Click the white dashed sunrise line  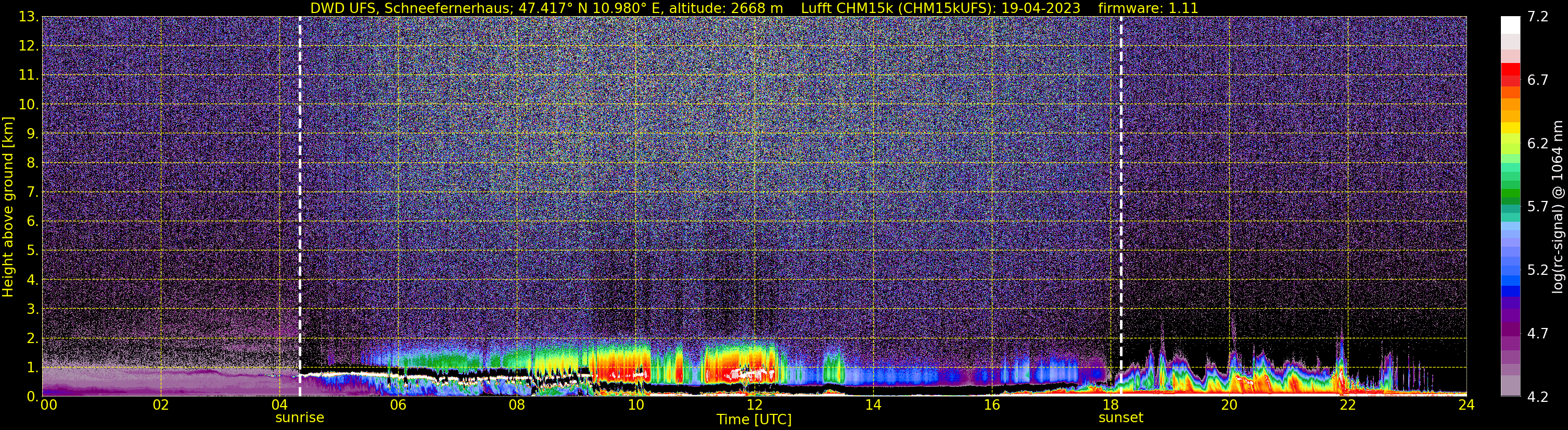coord(299,207)
